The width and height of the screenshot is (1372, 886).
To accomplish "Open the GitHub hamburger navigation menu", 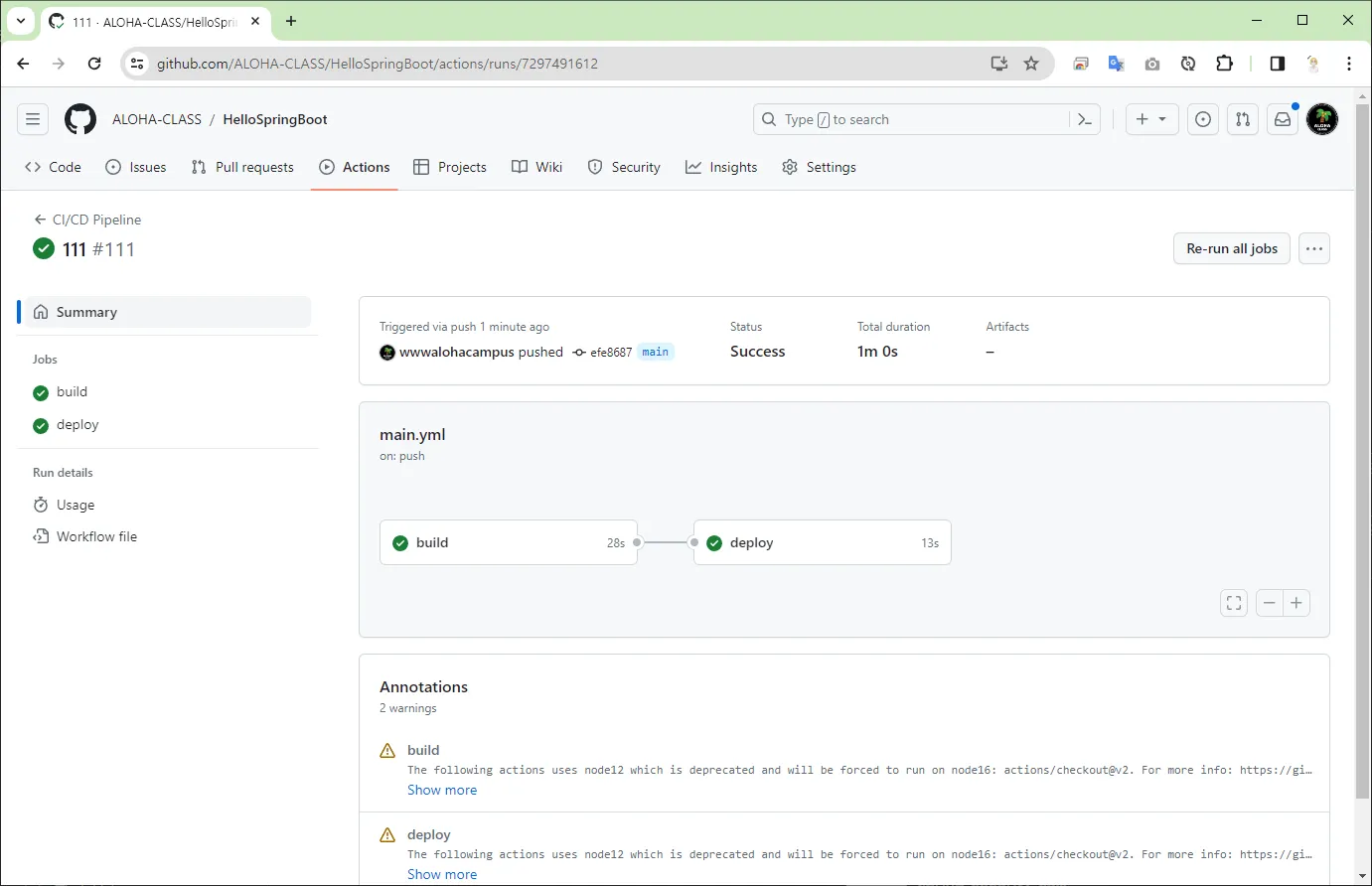I will (x=33, y=119).
